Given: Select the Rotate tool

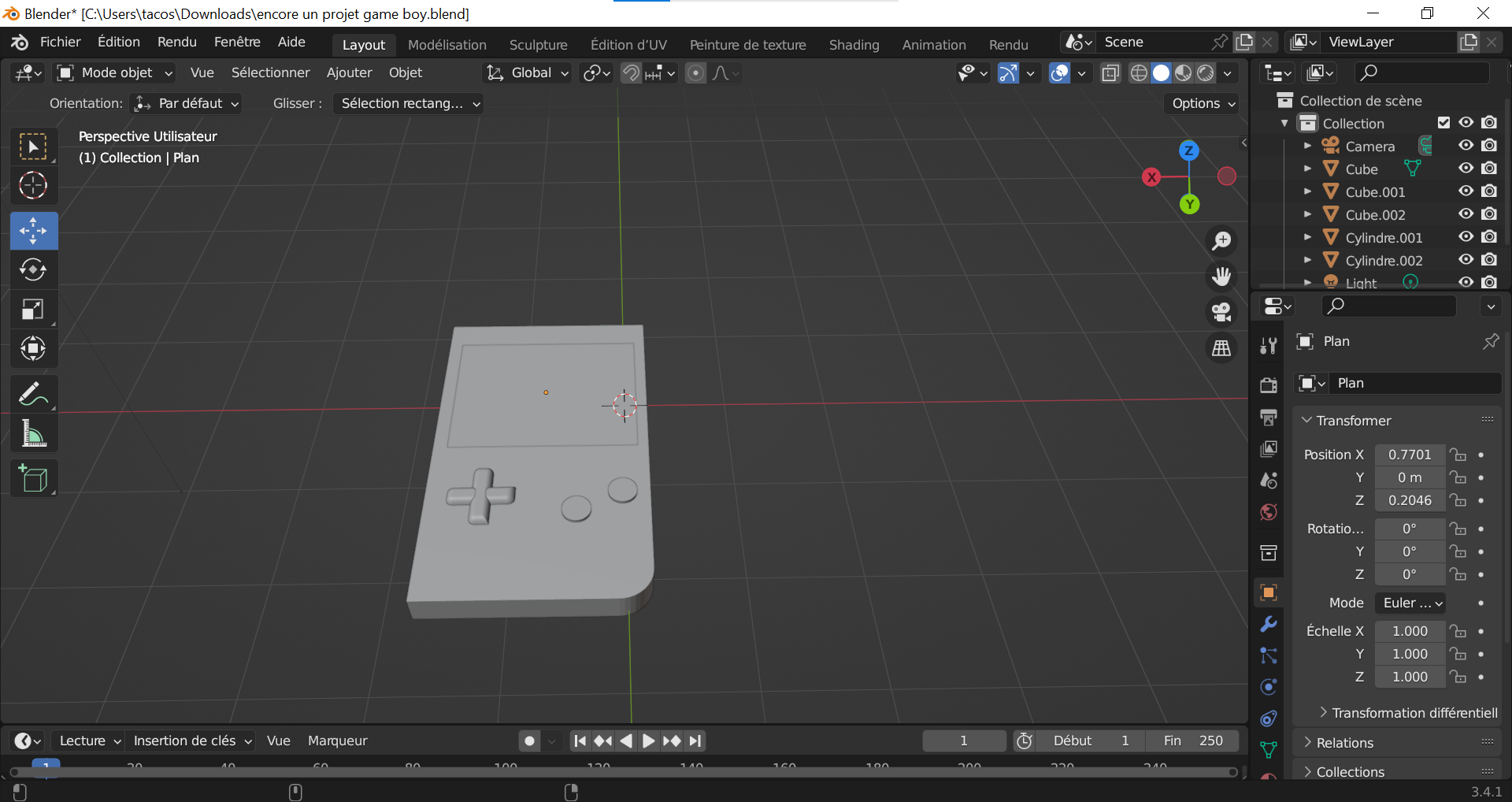Looking at the screenshot, I should [x=33, y=269].
